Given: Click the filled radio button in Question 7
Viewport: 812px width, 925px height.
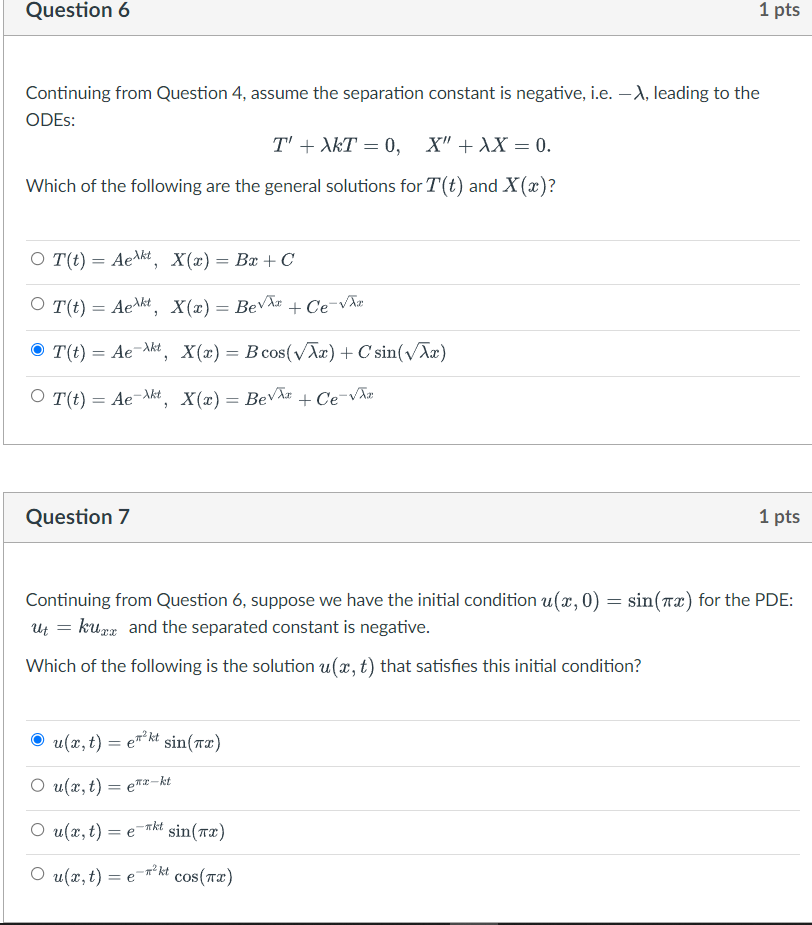Looking at the screenshot, I should click(36, 740).
